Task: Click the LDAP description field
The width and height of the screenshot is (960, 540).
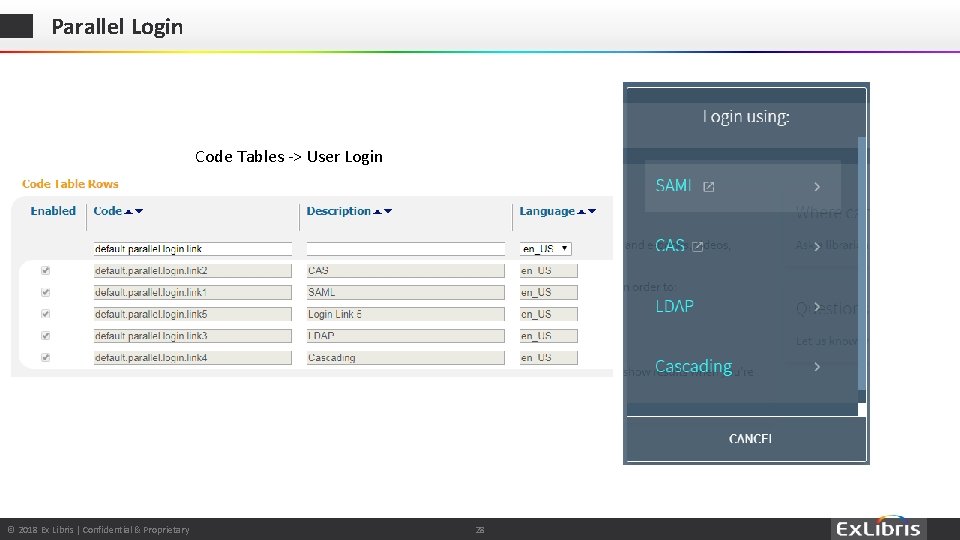Action: pyautogui.click(x=406, y=336)
